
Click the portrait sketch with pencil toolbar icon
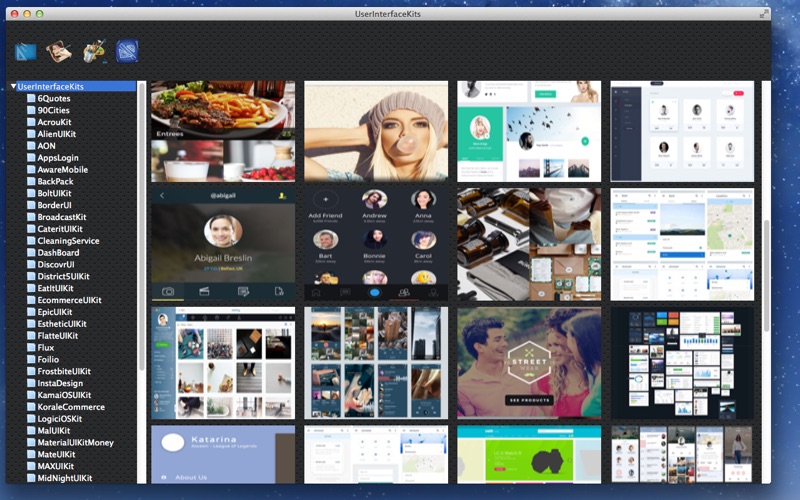point(59,52)
